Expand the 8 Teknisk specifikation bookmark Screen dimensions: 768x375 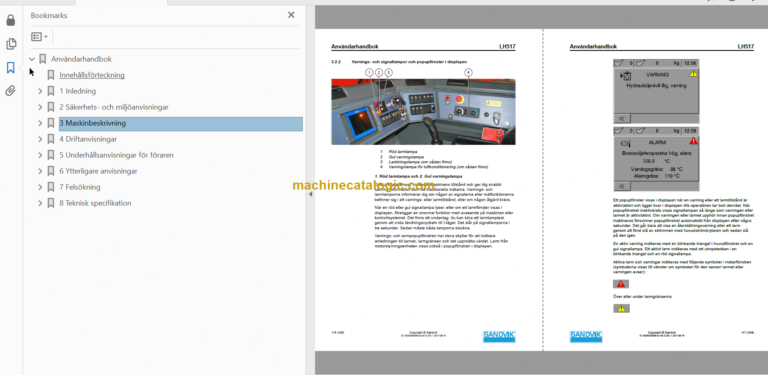click(41, 203)
